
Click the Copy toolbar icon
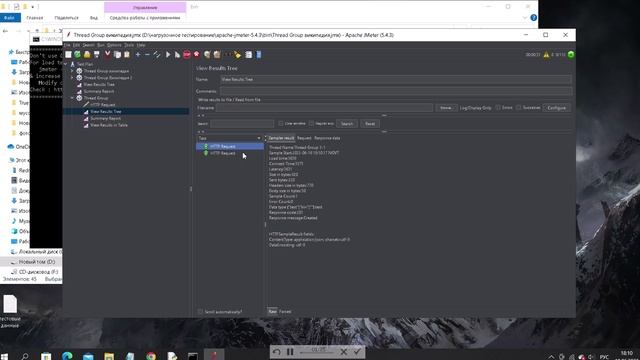[x=117, y=55]
